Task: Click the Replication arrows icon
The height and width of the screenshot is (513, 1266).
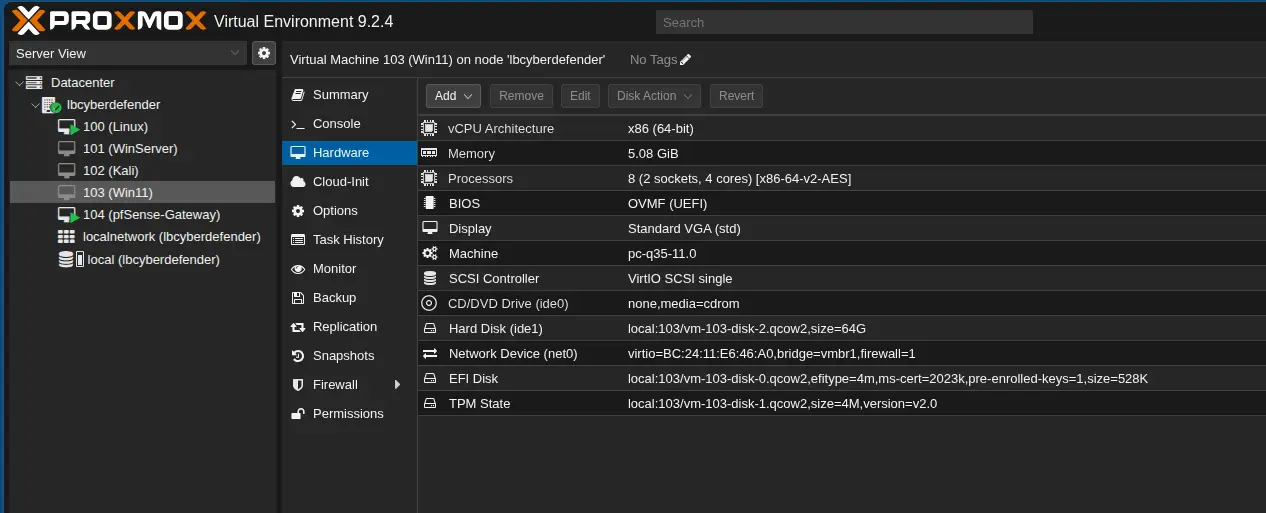Action: [x=297, y=327]
